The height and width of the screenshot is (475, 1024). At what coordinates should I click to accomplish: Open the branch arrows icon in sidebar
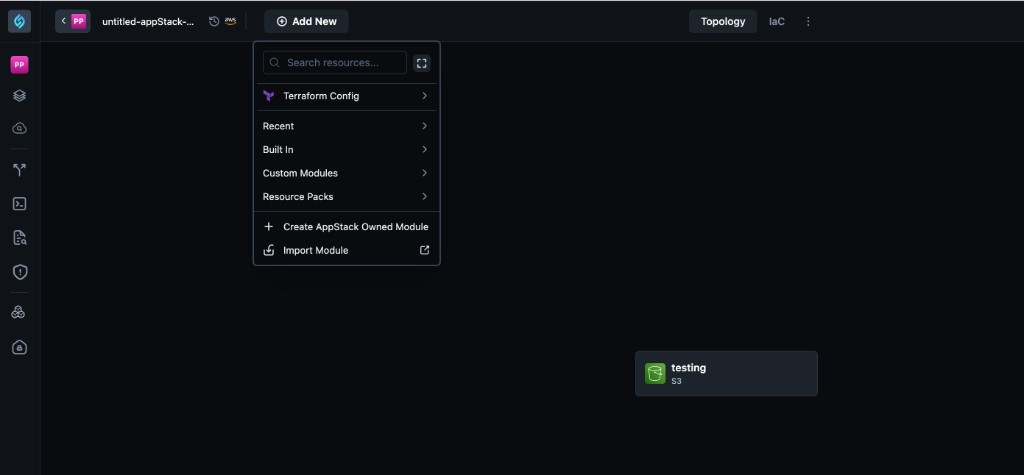[x=20, y=171]
